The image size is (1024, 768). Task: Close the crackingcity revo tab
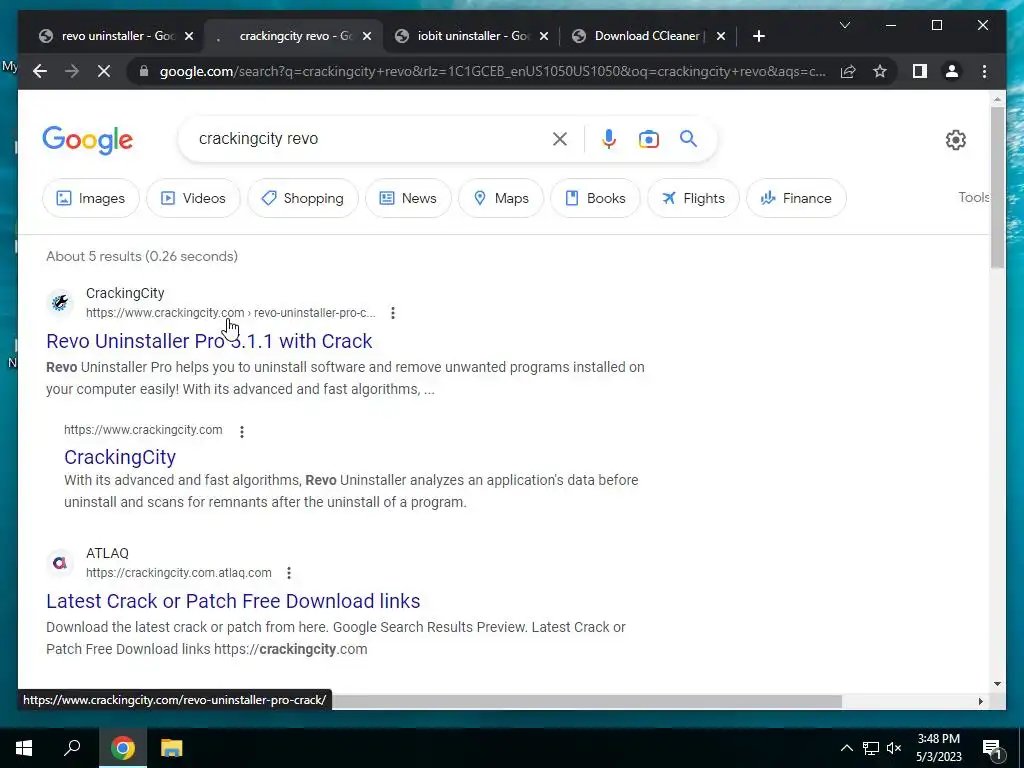367,37
